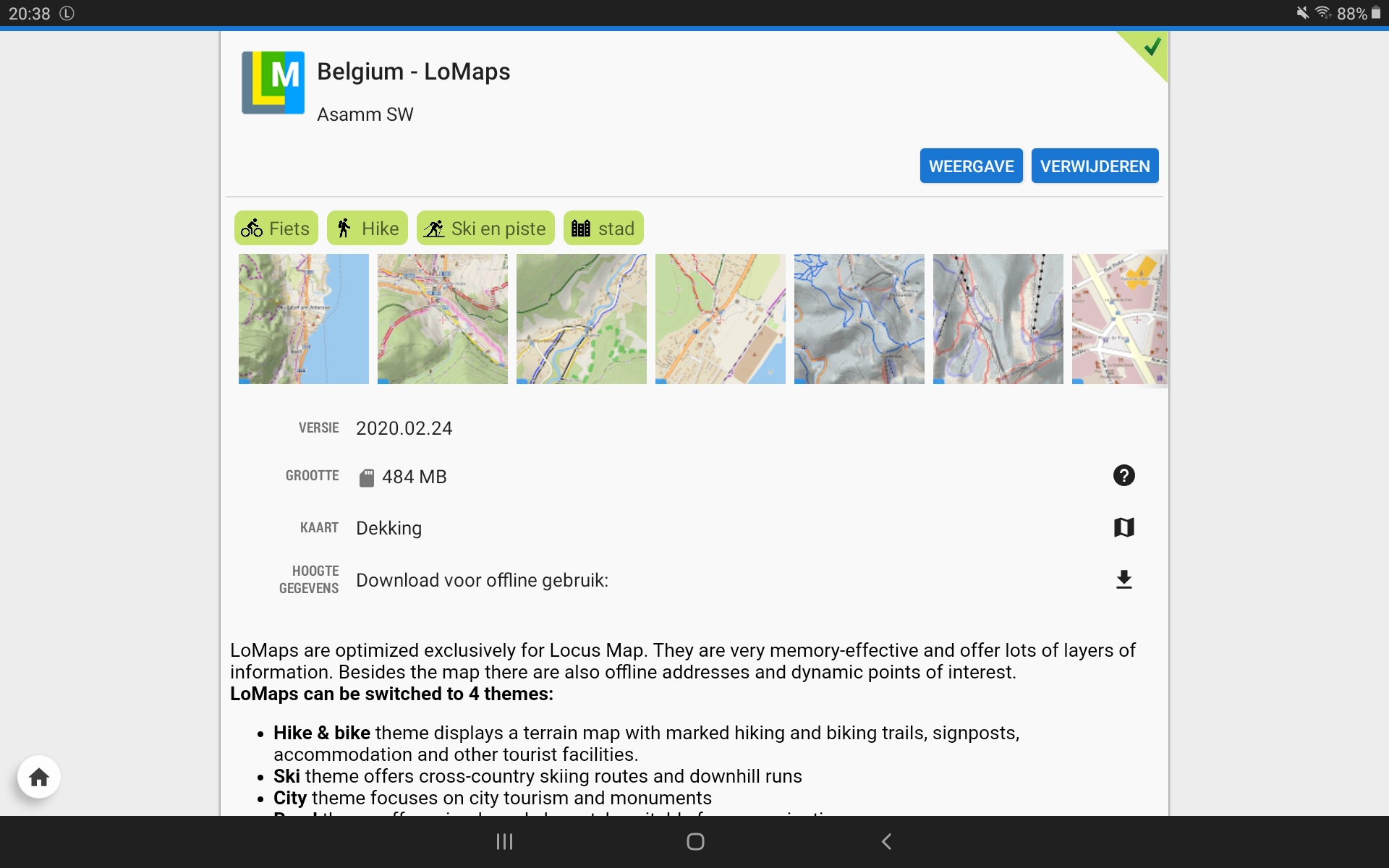View the city map thumbnail with pink blocks

[x=1118, y=318]
